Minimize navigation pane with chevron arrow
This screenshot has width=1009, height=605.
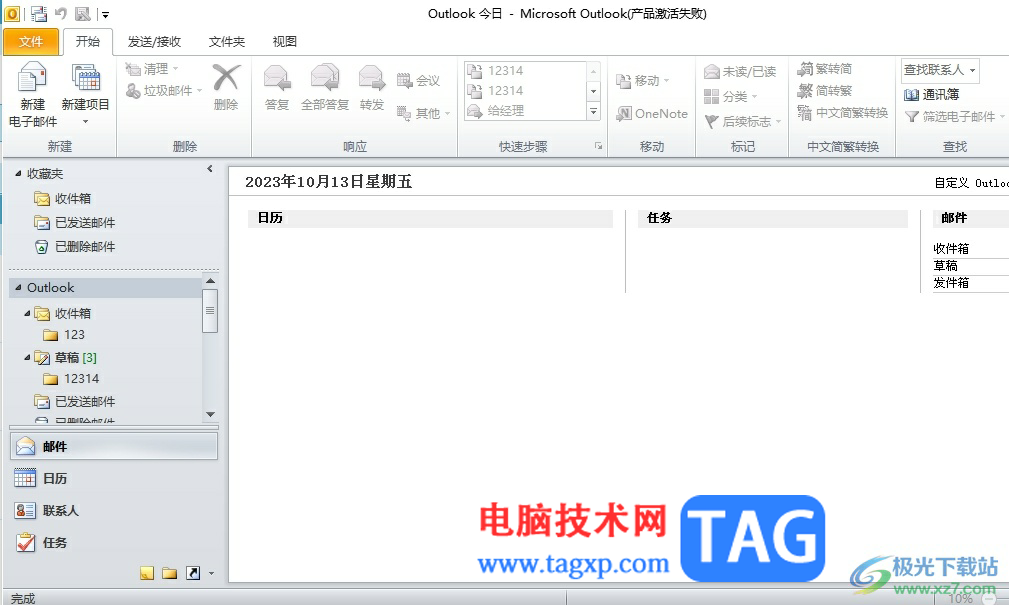210,169
